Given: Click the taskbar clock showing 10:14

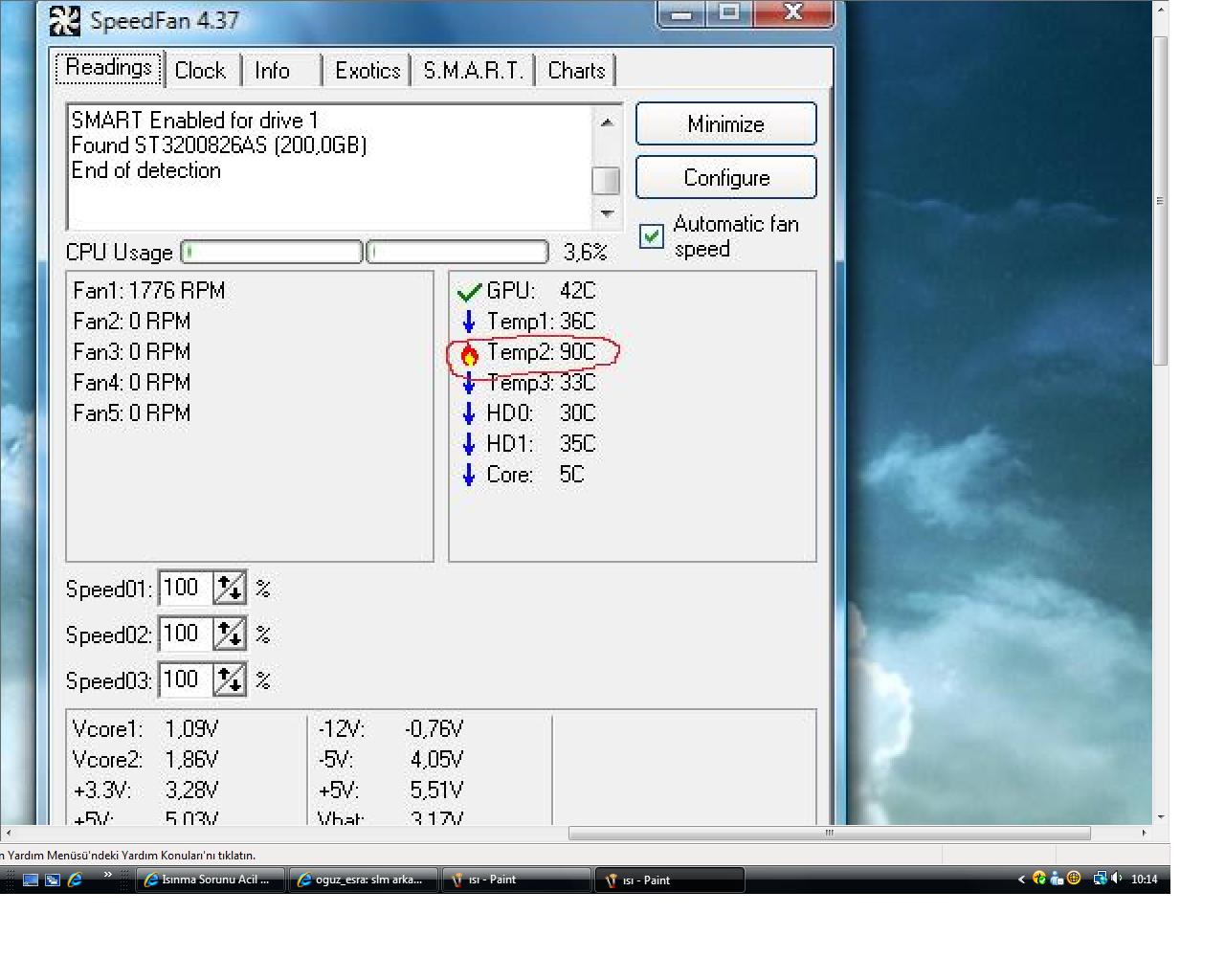Looking at the screenshot, I should [1144, 880].
